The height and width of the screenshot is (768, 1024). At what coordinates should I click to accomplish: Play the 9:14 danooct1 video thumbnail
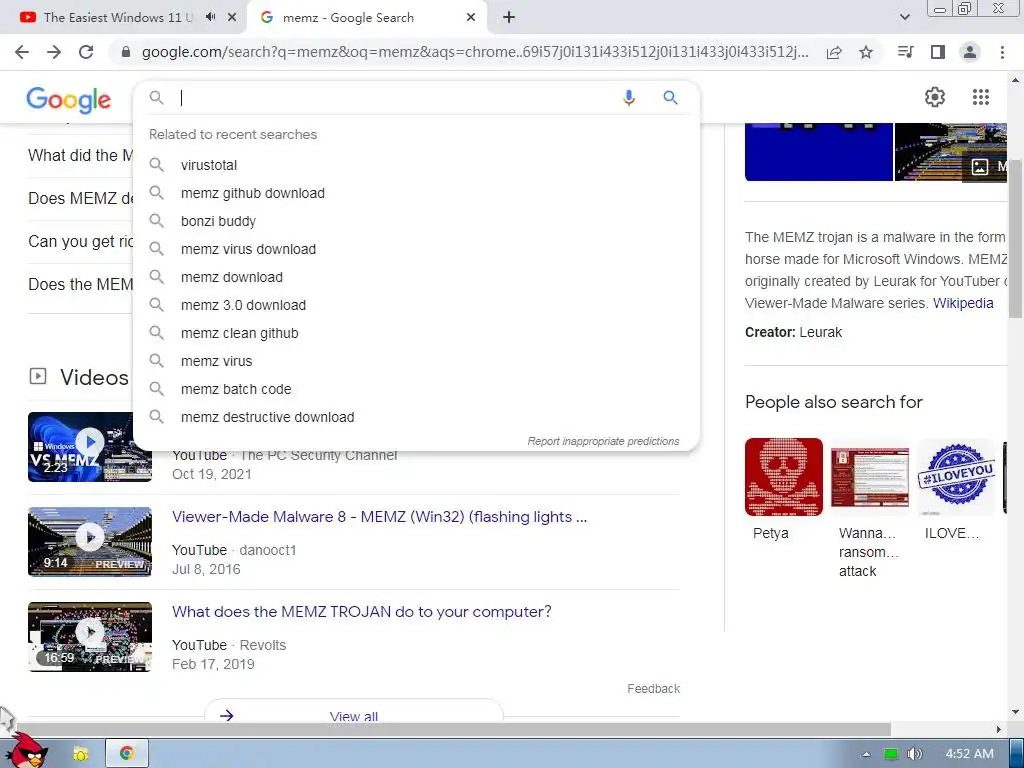pyautogui.click(x=90, y=542)
